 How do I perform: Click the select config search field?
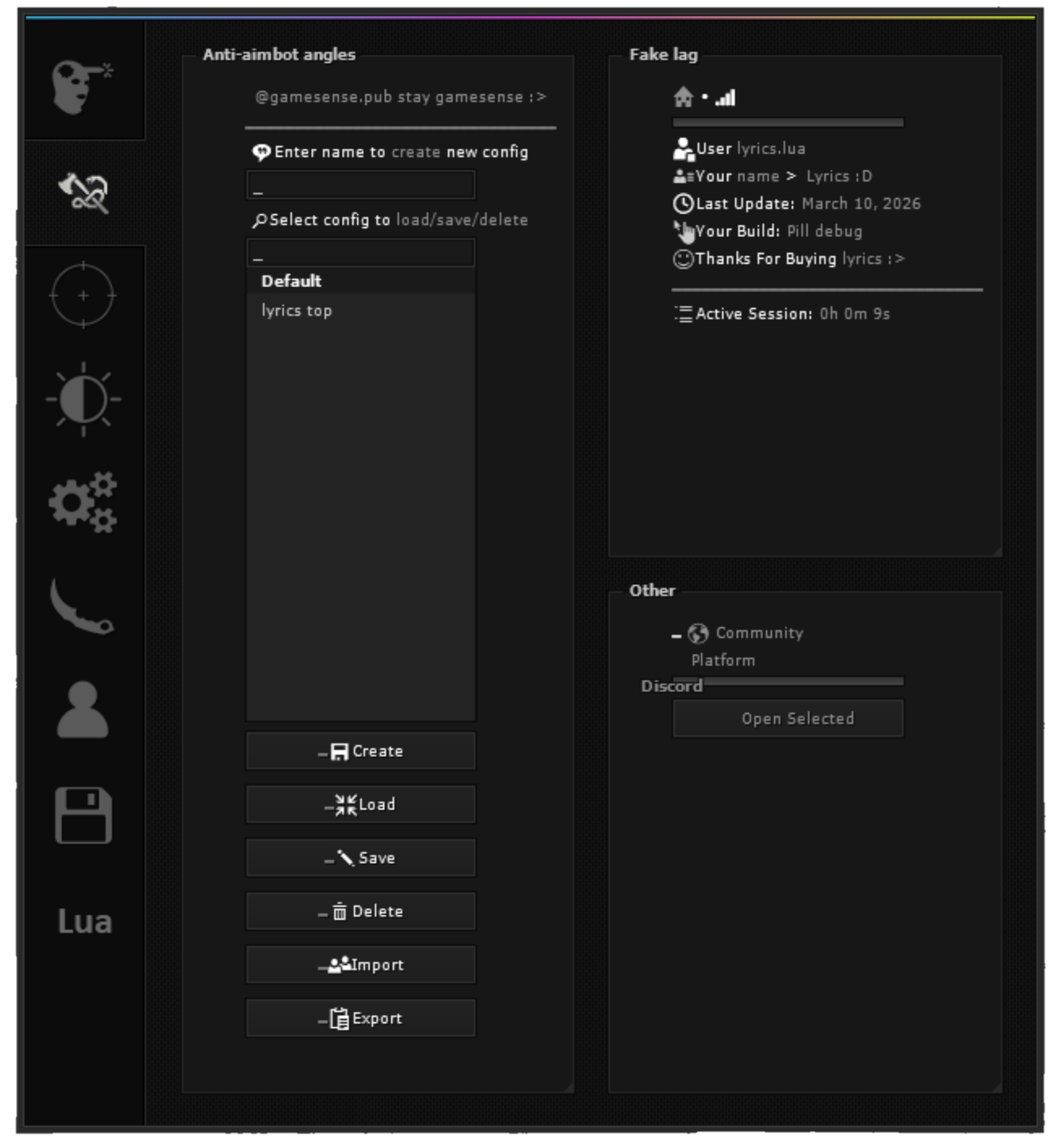click(361, 252)
